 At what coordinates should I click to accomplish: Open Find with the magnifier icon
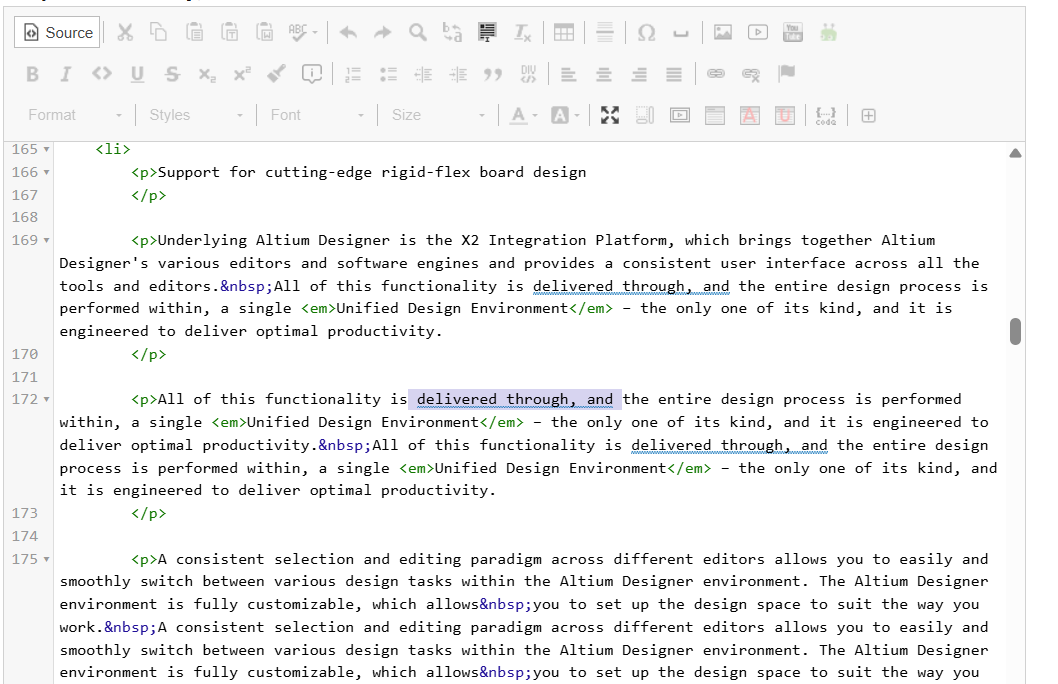point(418,32)
